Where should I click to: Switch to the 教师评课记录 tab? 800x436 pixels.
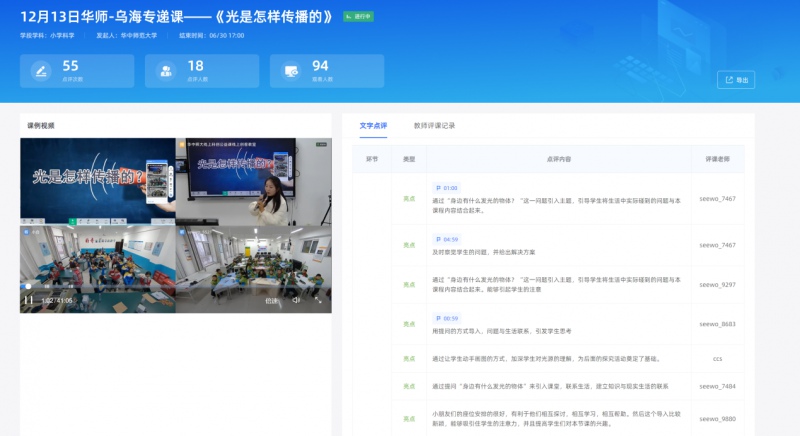click(x=434, y=126)
